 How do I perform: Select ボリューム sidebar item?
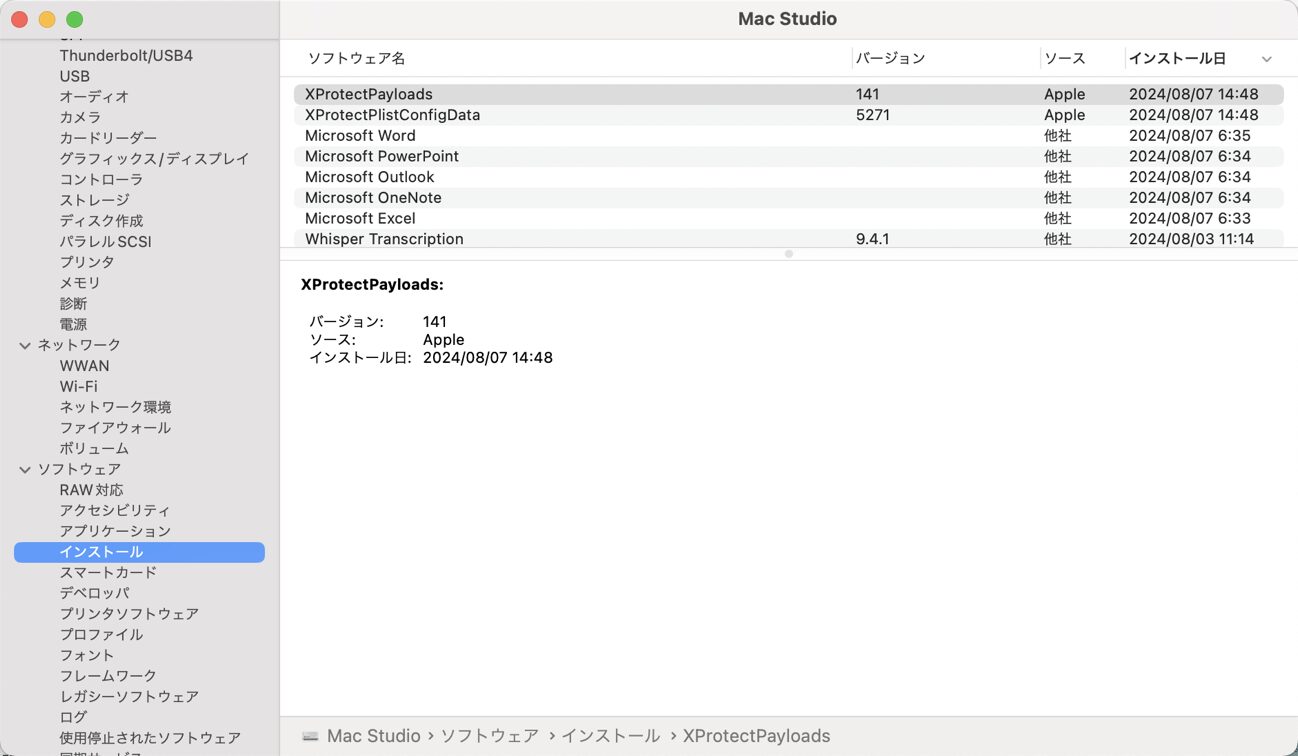(x=94, y=448)
